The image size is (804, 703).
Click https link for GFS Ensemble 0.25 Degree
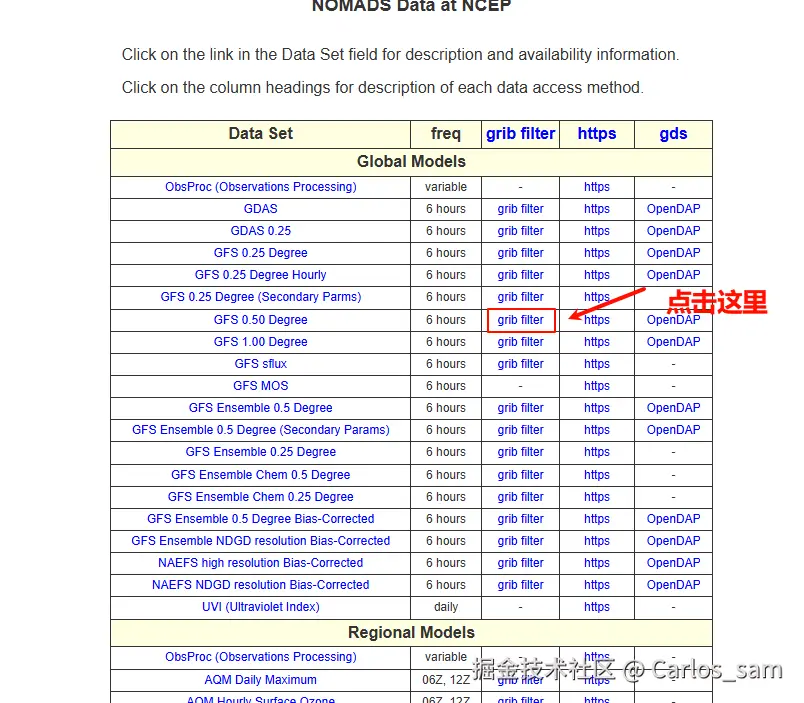coord(597,452)
